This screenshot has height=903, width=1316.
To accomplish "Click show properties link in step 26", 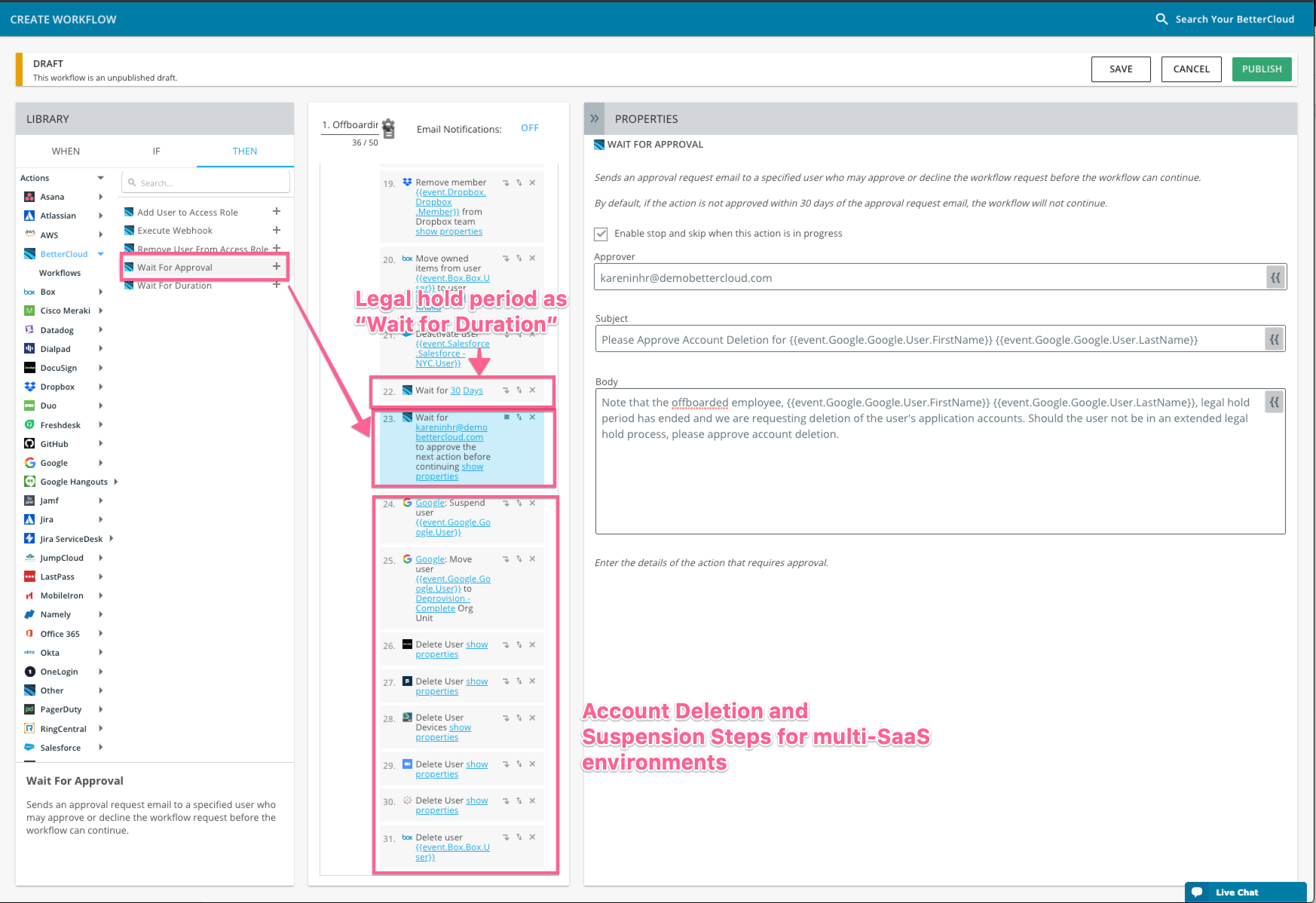I will [451, 649].
